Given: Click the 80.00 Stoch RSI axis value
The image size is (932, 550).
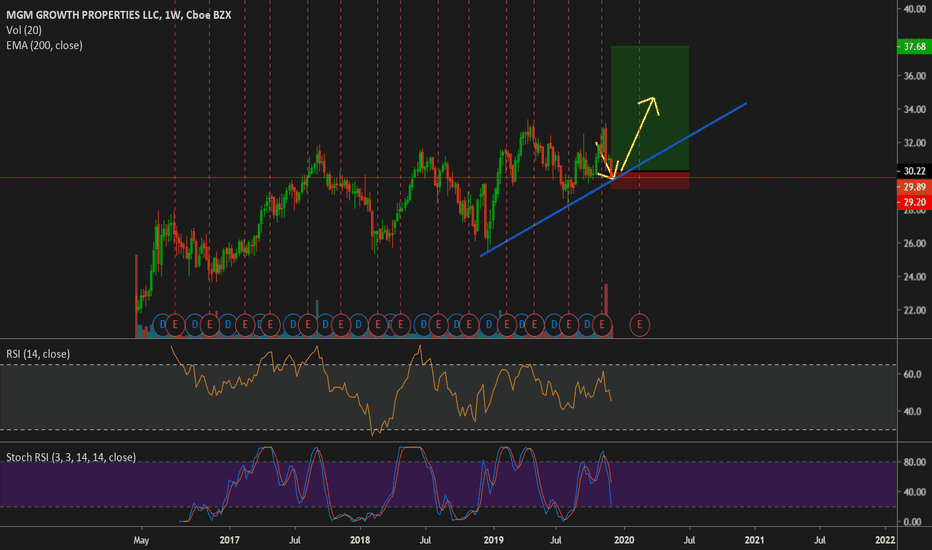Looking at the screenshot, I should pos(915,462).
